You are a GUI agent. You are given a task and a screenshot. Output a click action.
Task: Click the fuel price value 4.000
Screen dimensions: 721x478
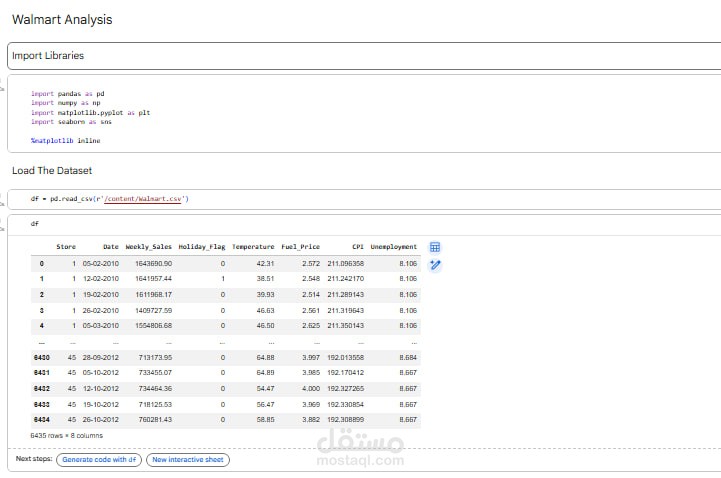[311, 389]
